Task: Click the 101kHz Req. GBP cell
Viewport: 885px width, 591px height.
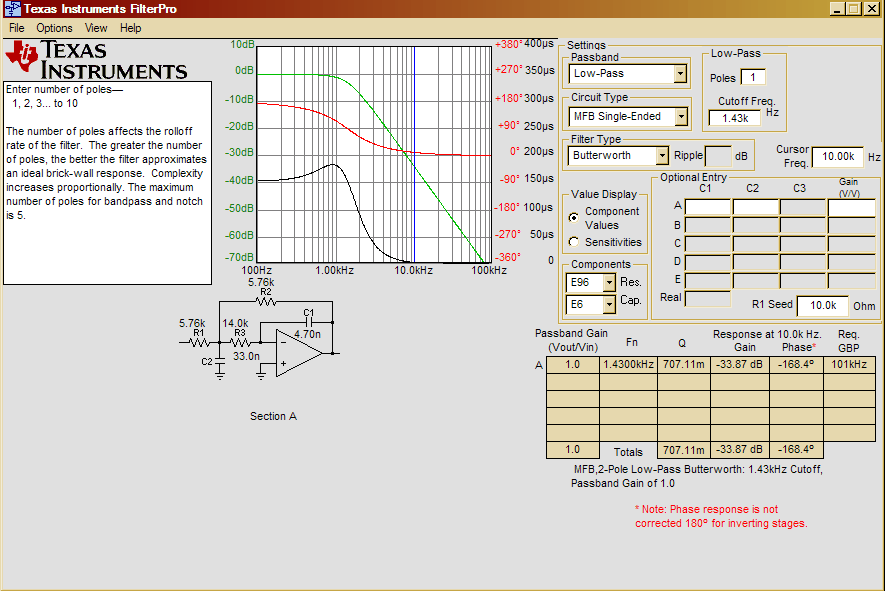Action: pyautogui.click(x=849, y=365)
